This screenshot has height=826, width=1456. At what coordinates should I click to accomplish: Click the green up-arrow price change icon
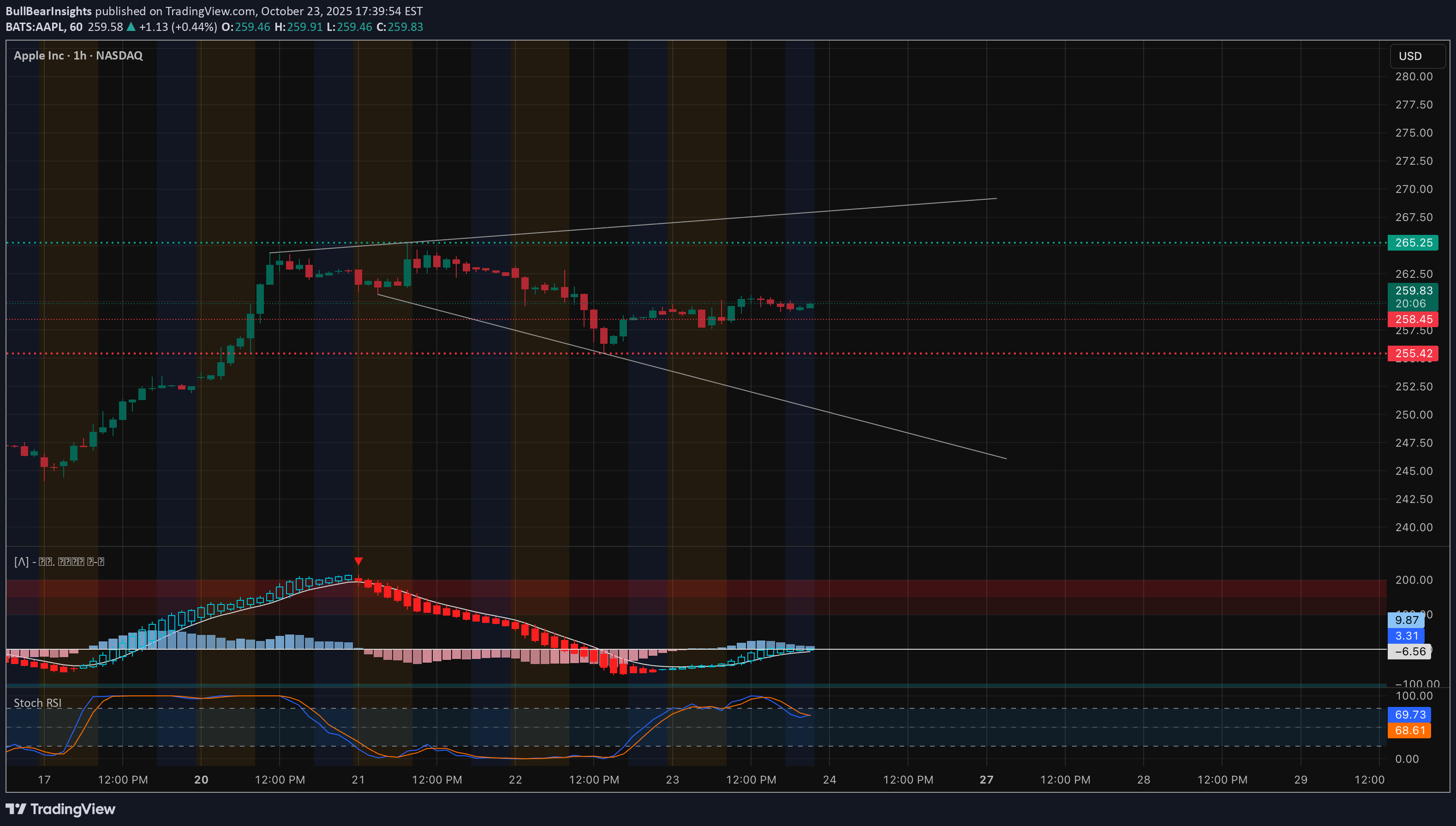pos(131,27)
